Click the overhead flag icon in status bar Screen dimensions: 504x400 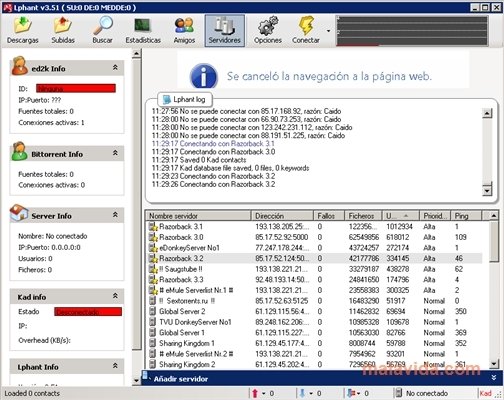click(351, 393)
